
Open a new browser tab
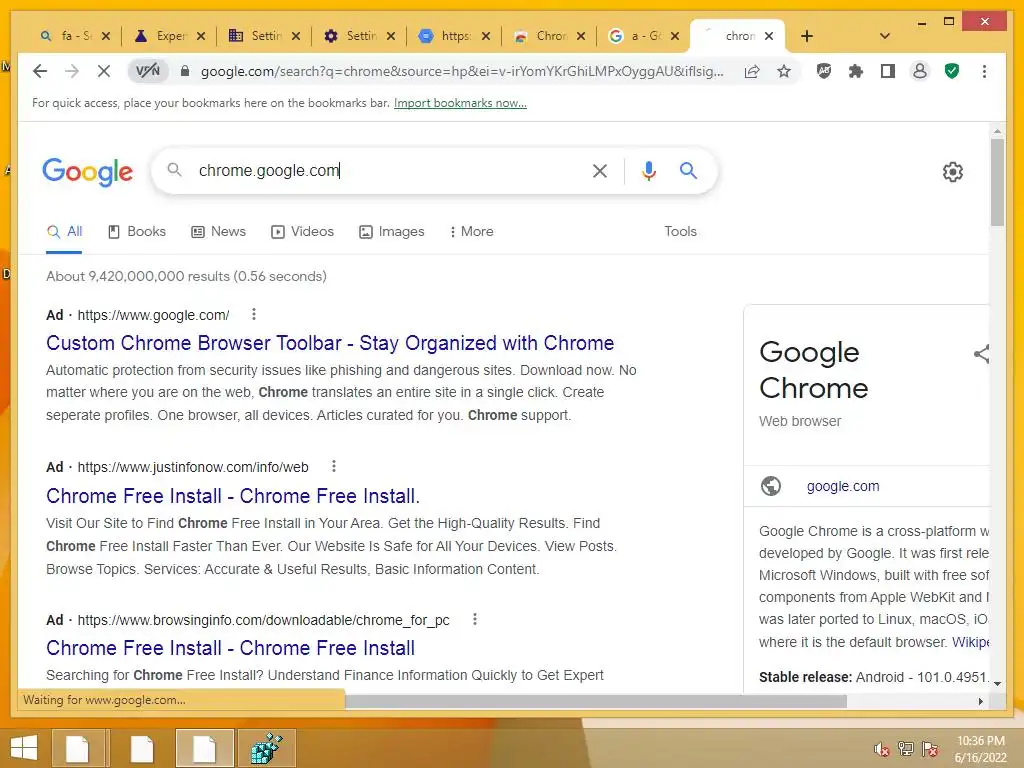(807, 36)
